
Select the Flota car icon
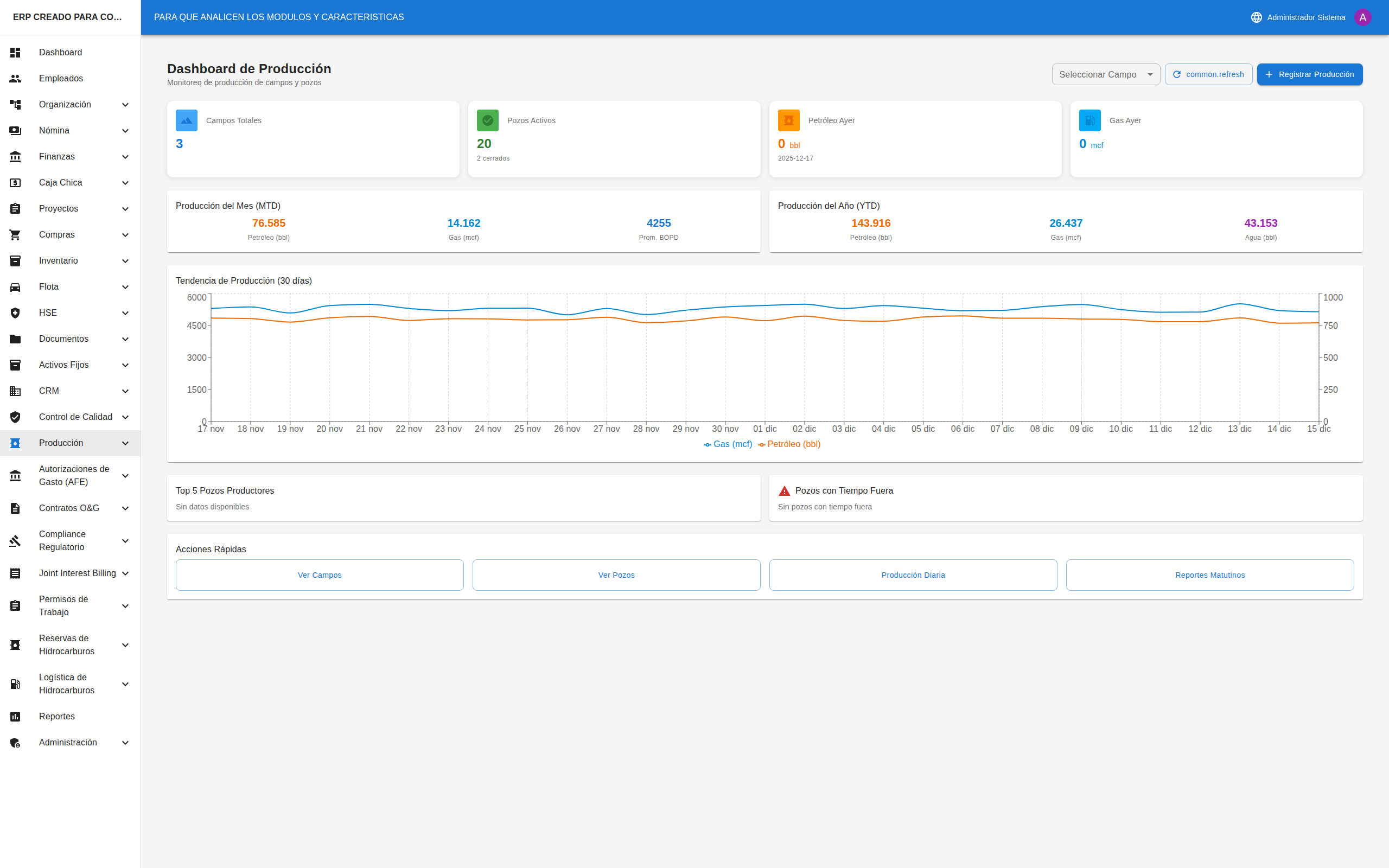click(x=15, y=286)
